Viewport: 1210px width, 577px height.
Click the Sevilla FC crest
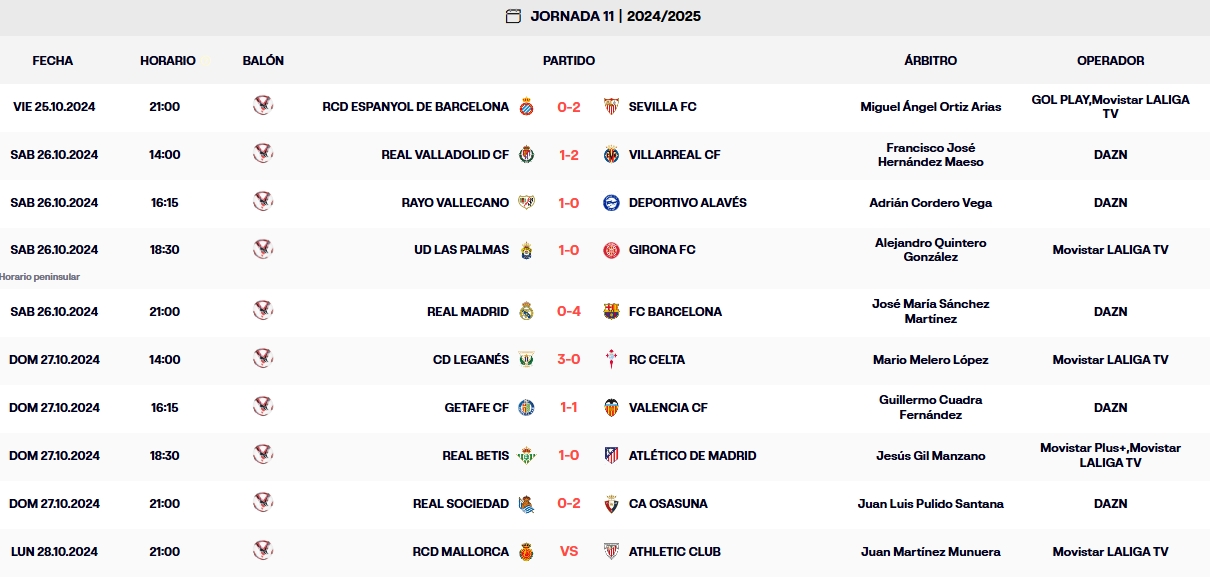(x=612, y=106)
